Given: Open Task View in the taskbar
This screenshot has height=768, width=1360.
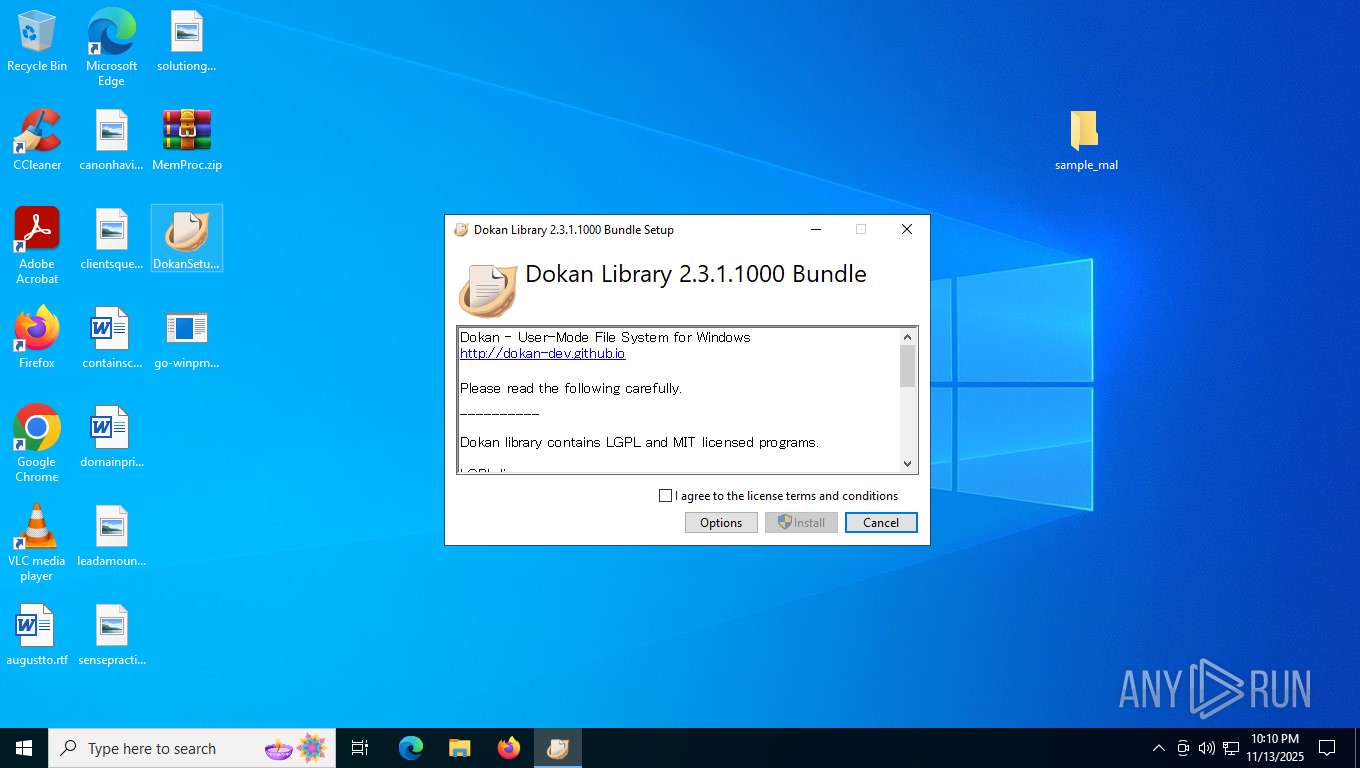Looking at the screenshot, I should pos(360,748).
